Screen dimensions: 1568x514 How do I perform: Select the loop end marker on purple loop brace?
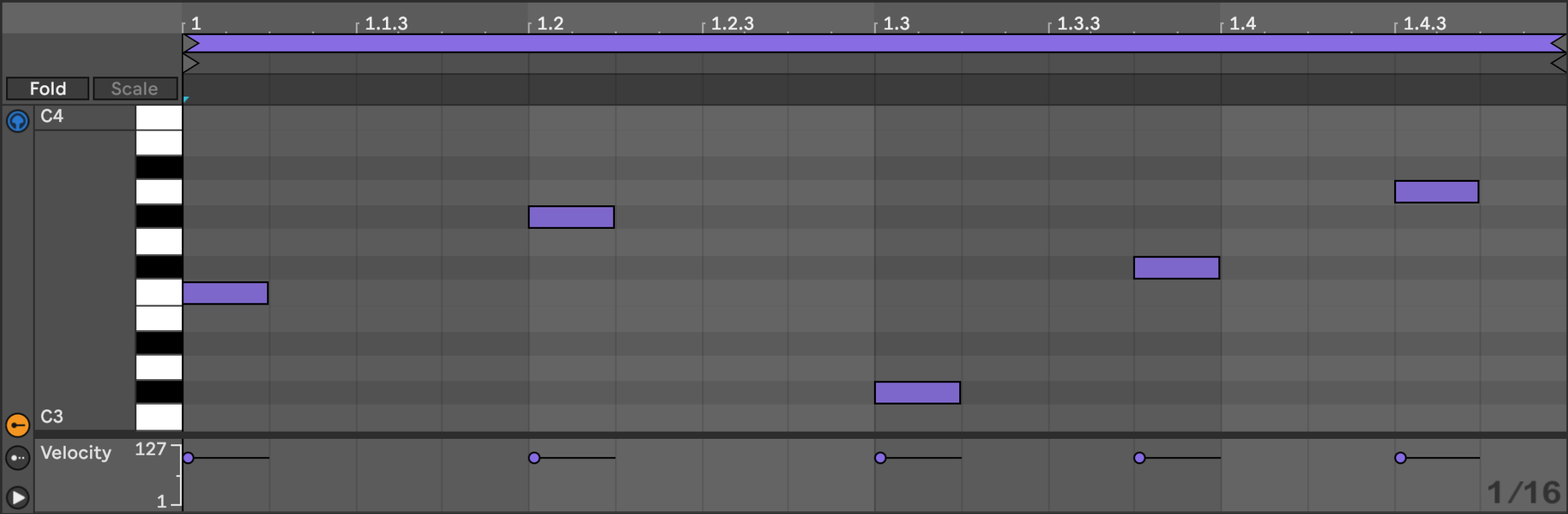(x=1558, y=44)
